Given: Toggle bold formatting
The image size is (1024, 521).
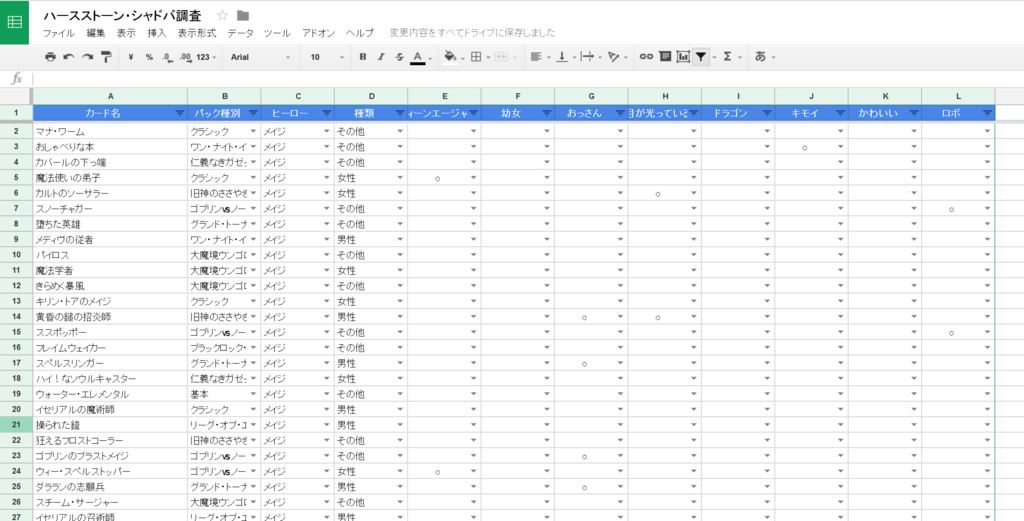Looking at the screenshot, I should click(363, 57).
